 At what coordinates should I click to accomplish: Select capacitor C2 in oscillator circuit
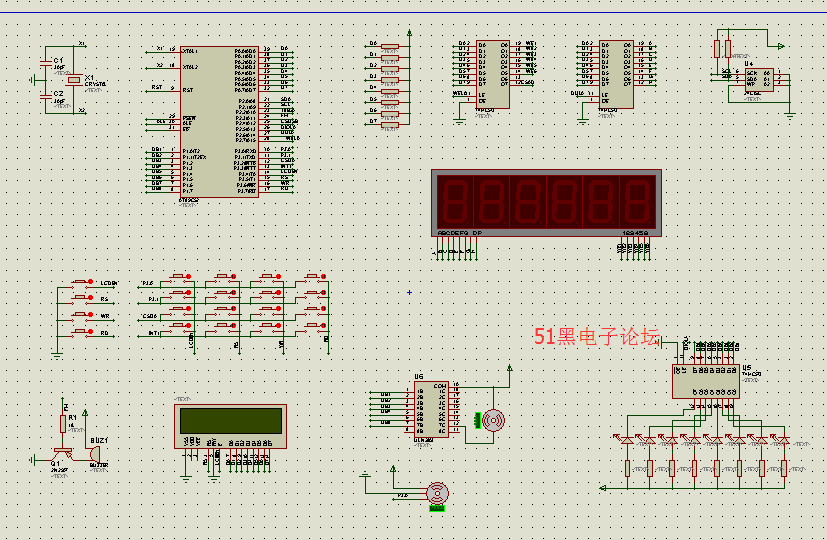[46, 97]
